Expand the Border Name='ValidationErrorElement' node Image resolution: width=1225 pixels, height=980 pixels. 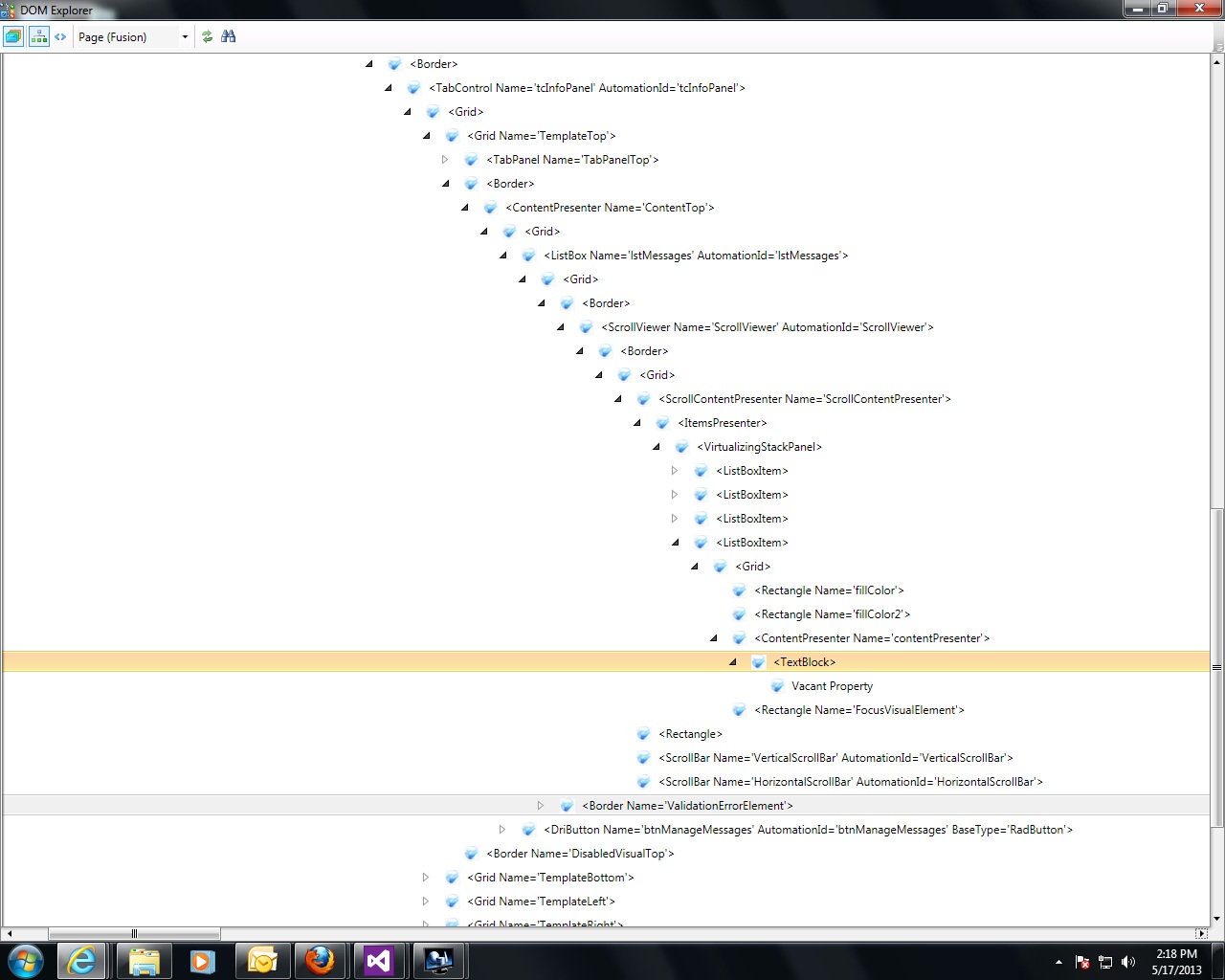coord(541,806)
